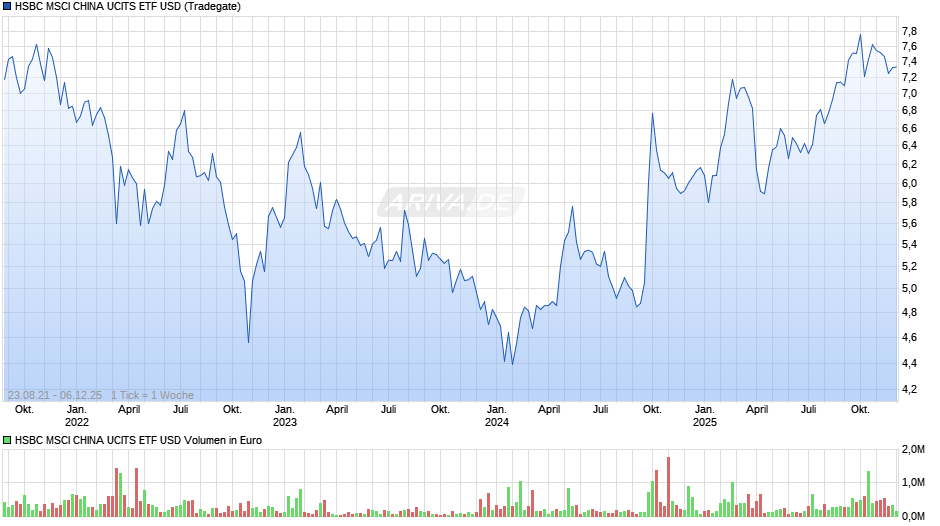The image size is (940, 526).
Task: Click the 'April' label following Jan. 2025
Action: [757, 410]
